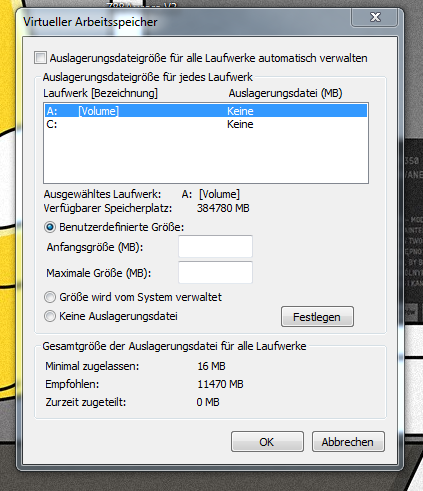Click the Anfangsgröße (MB) input field
This screenshot has width=423, height=491.
click(215, 247)
